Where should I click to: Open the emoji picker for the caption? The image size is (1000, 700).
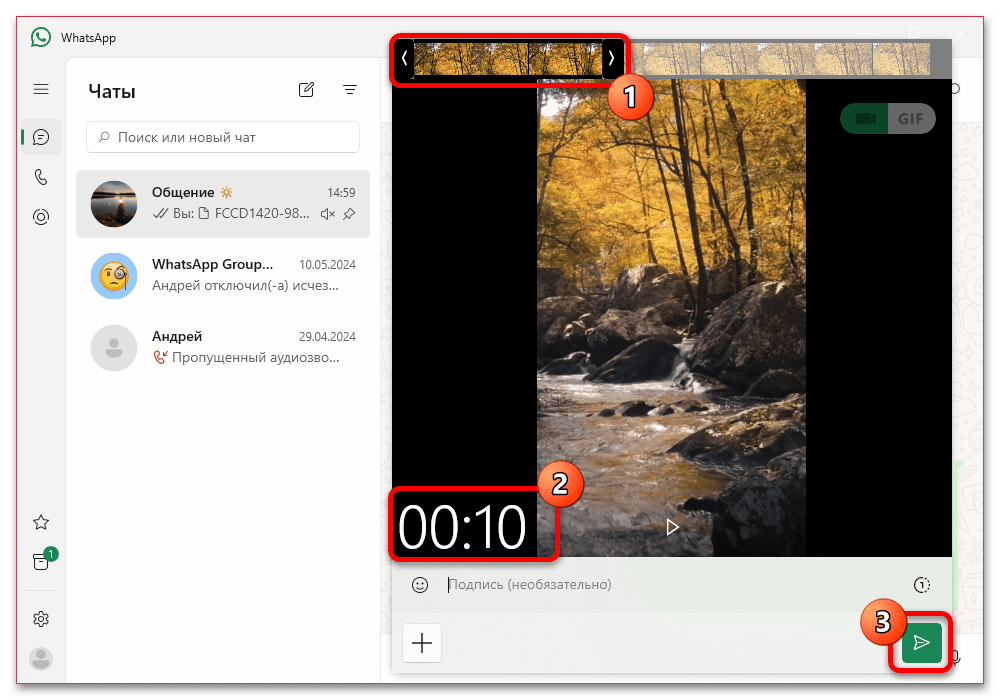click(x=420, y=585)
